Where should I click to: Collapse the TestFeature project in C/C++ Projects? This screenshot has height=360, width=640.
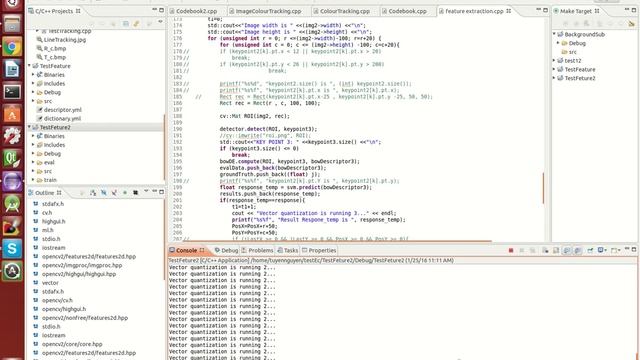click(29, 66)
